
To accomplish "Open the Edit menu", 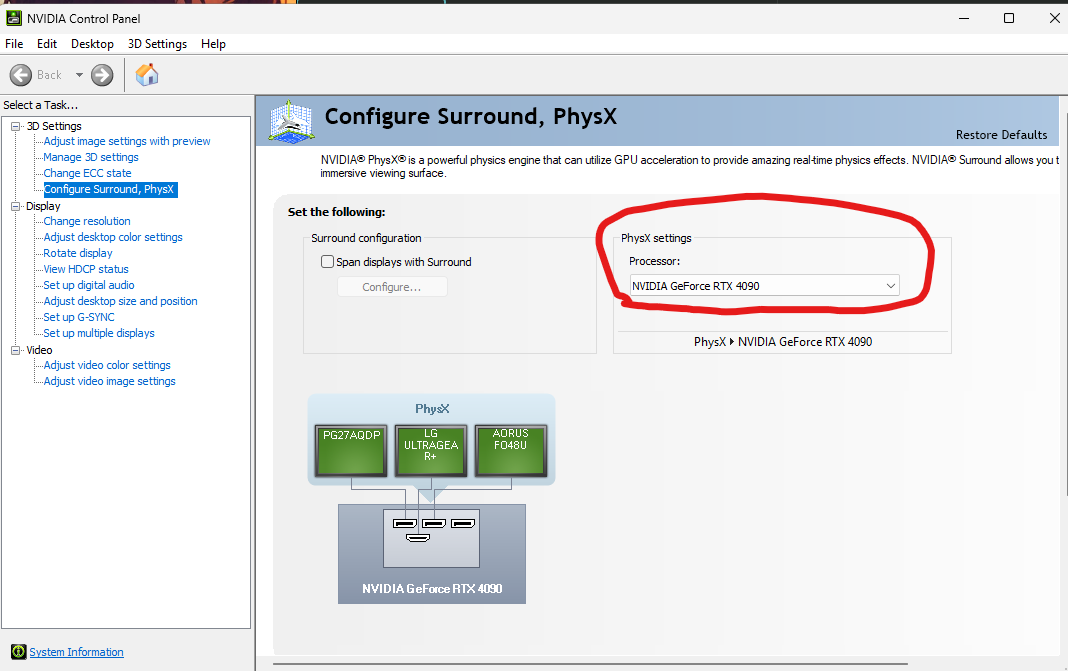I will click(x=47, y=44).
